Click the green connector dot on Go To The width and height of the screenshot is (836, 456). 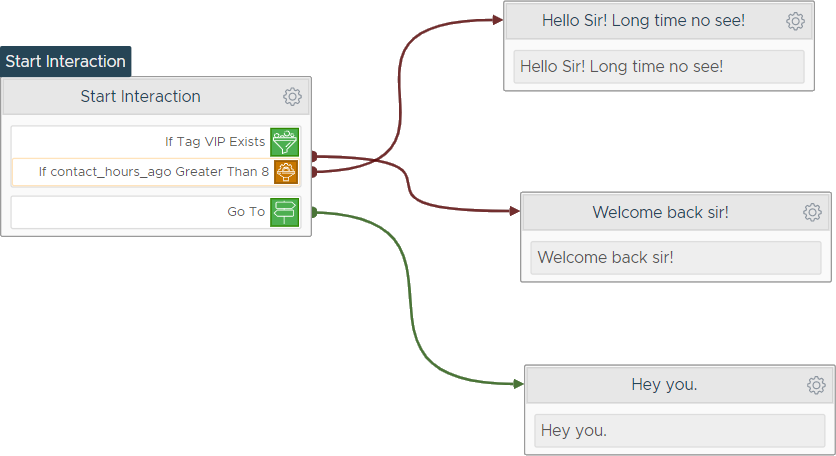click(314, 212)
